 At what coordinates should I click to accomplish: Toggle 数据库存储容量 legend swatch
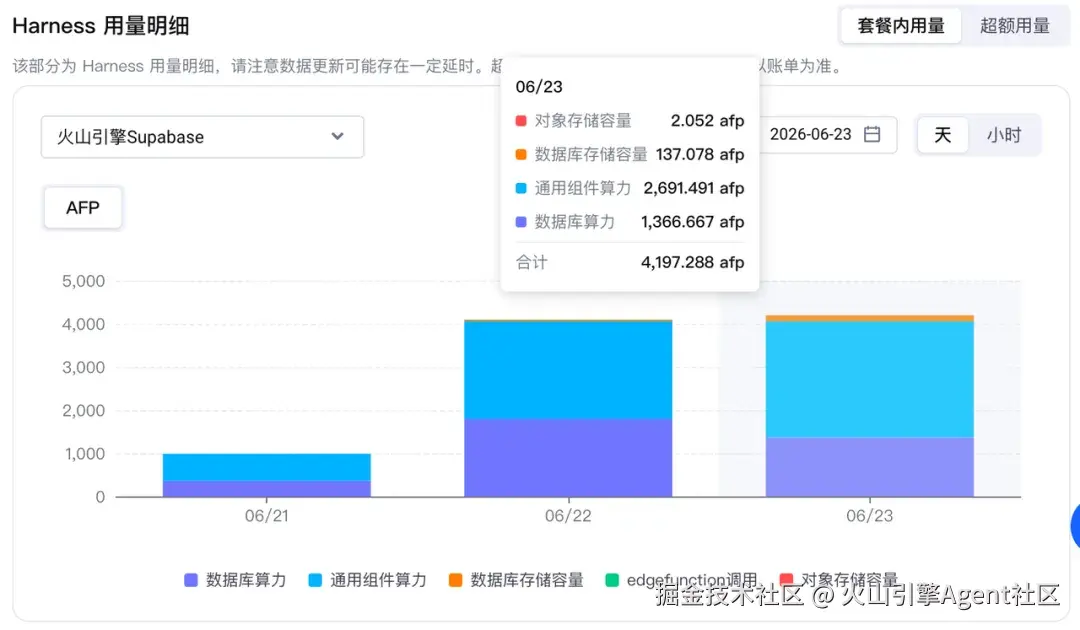click(455, 580)
